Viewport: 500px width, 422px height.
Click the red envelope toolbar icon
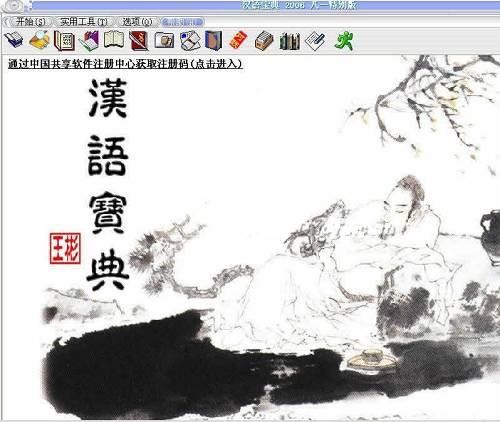tap(238, 41)
